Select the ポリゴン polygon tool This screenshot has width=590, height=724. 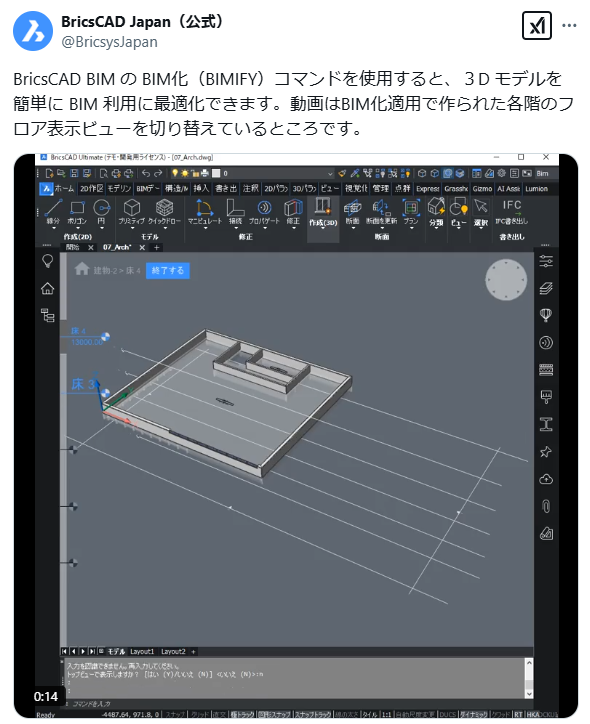coord(77,211)
